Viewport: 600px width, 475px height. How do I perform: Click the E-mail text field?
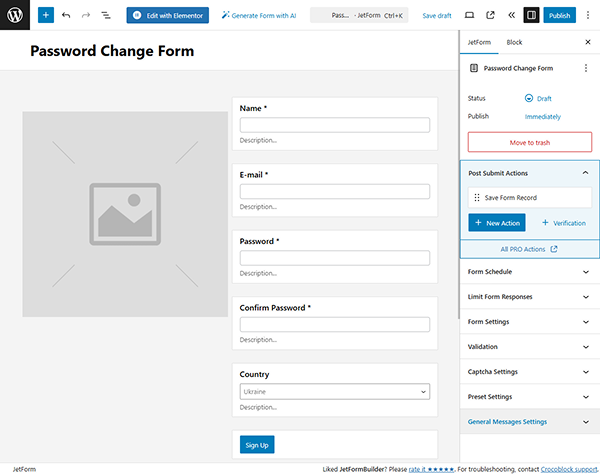[x=335, y=191]
